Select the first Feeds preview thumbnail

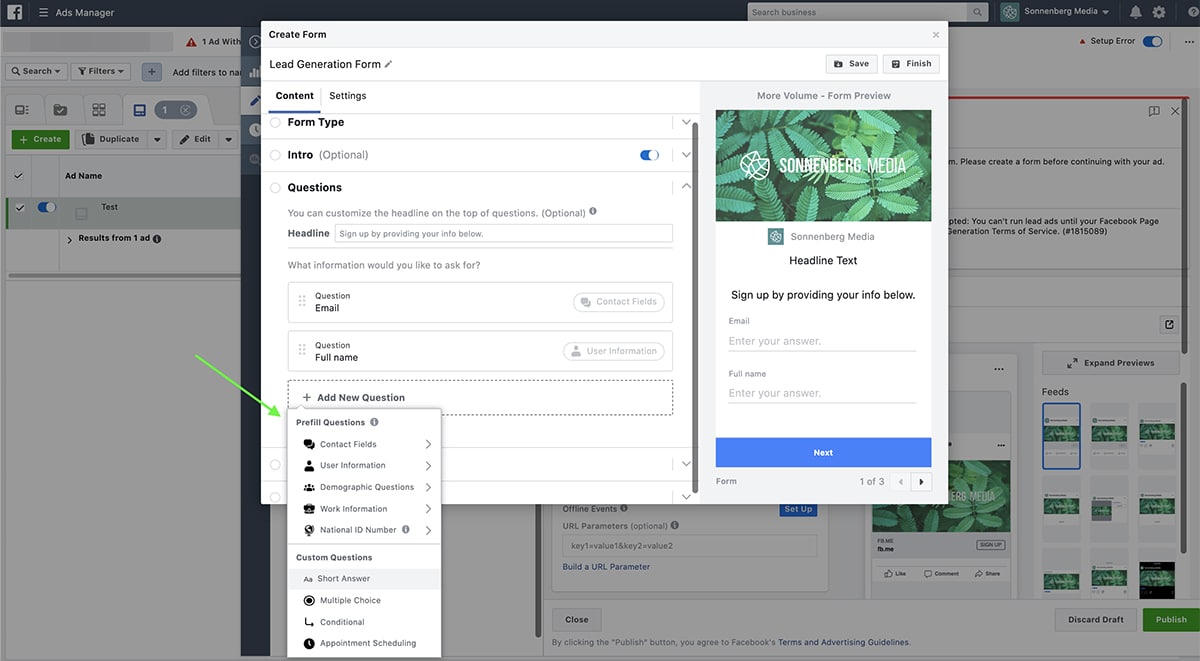[x=1061, y=436]
